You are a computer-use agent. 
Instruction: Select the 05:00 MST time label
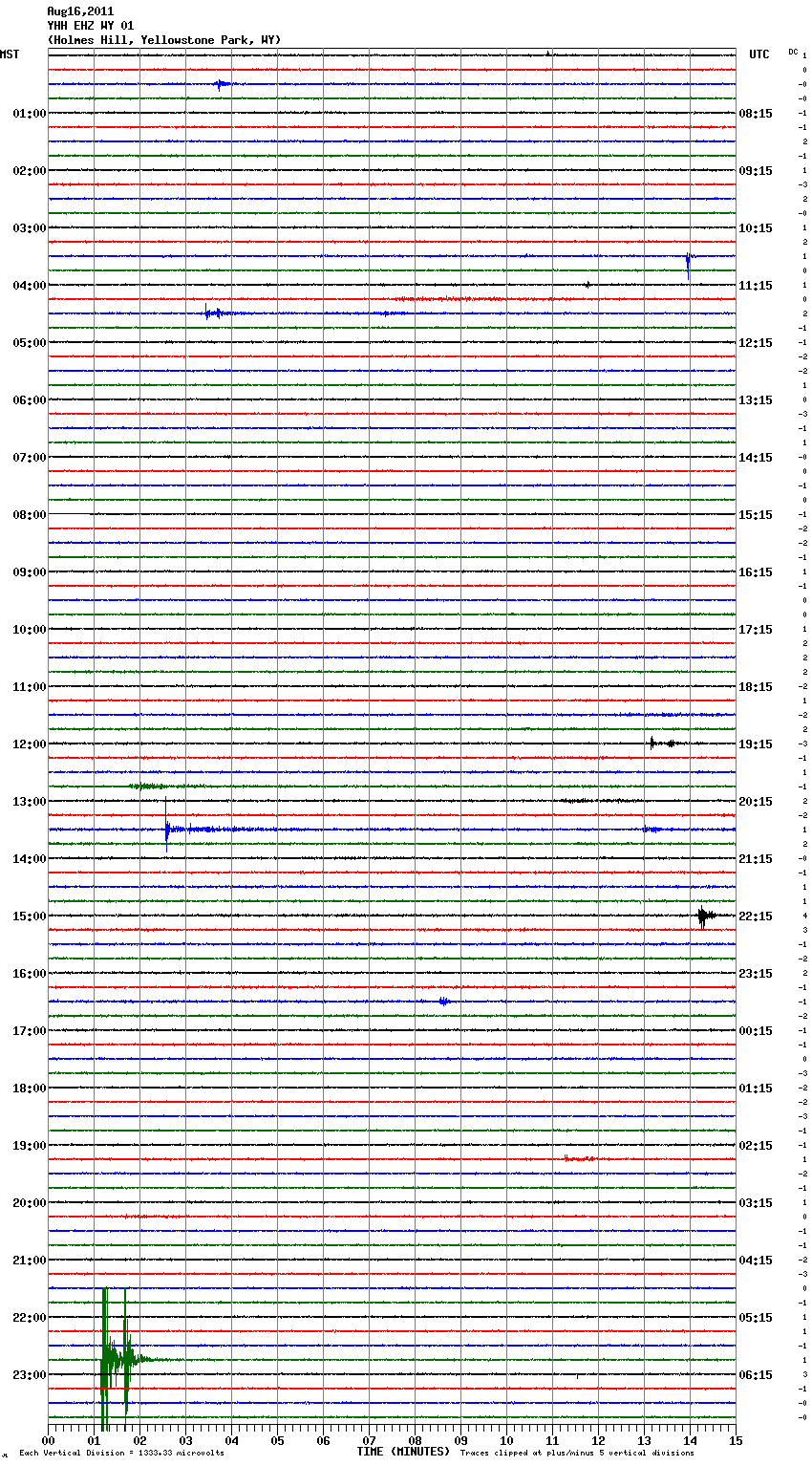coord(30,343)
